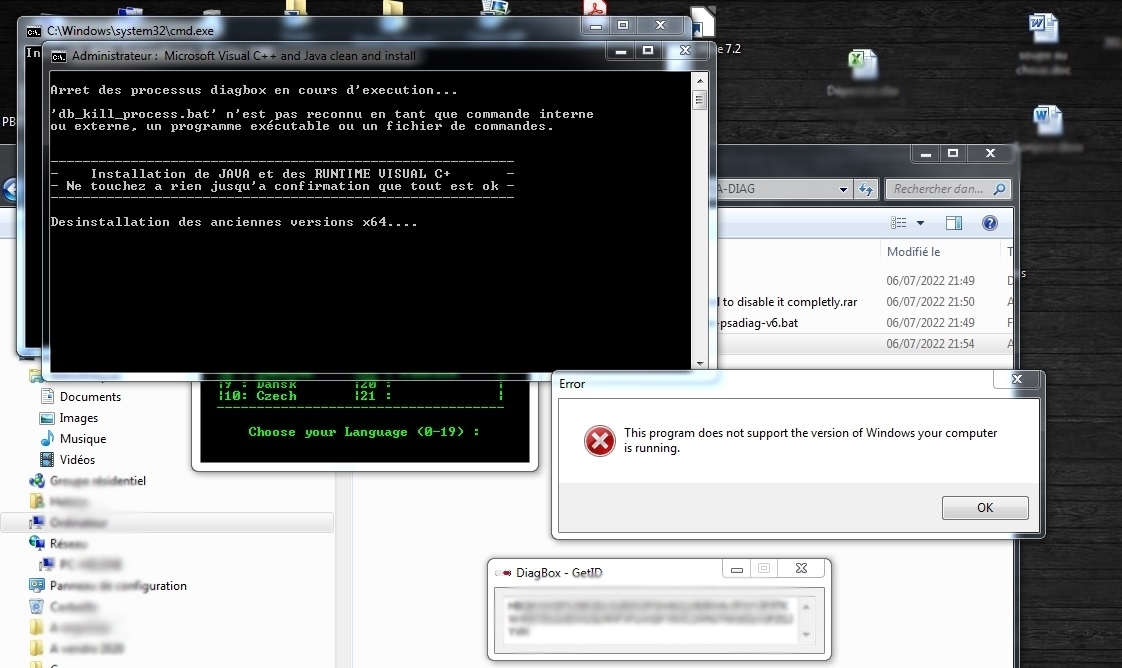
Task: Change the Explorer view using the view icon
Action: [898, 223]
